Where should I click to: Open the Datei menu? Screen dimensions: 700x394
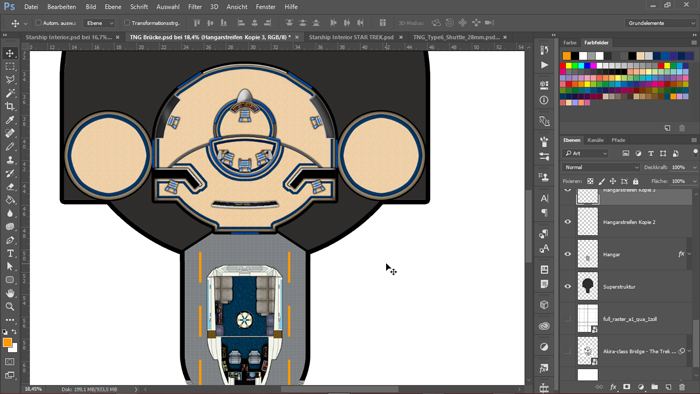click(x=31, y=7)
